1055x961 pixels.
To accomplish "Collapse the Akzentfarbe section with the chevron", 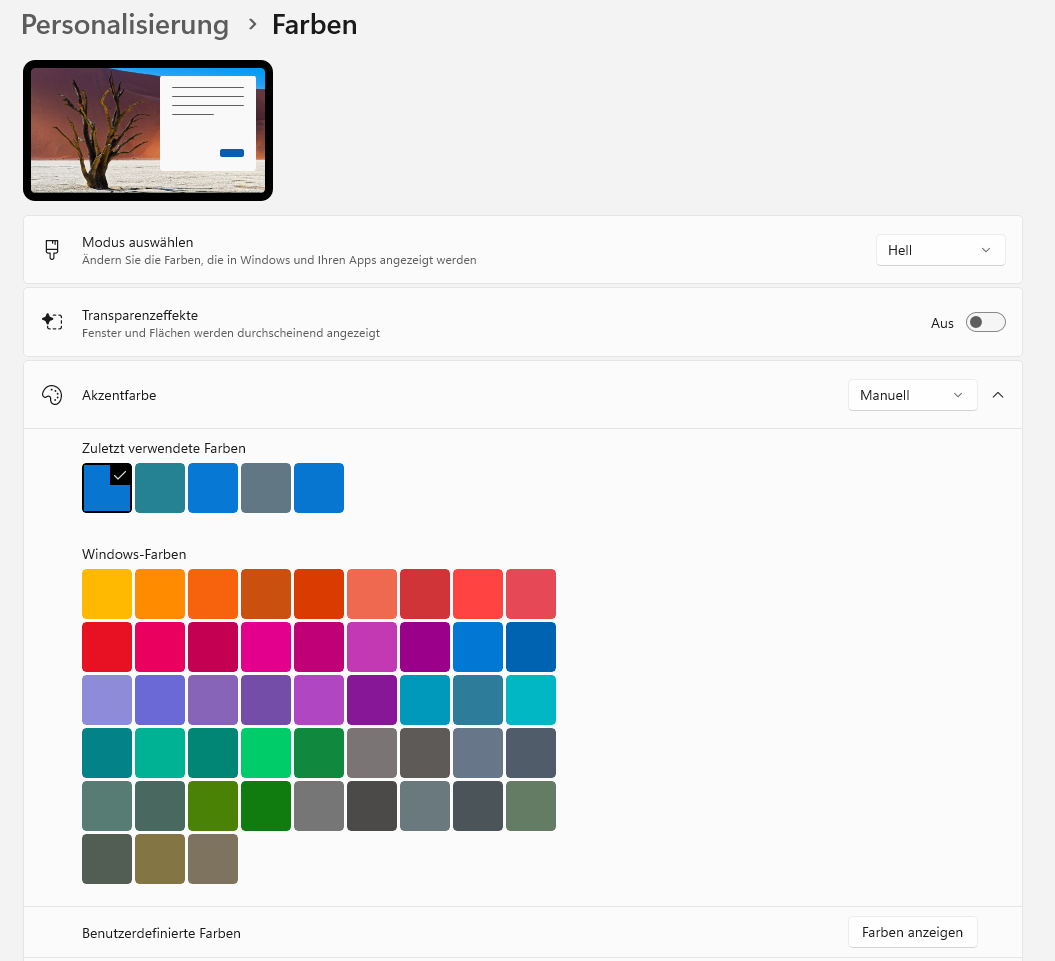I will coord(998,395).
